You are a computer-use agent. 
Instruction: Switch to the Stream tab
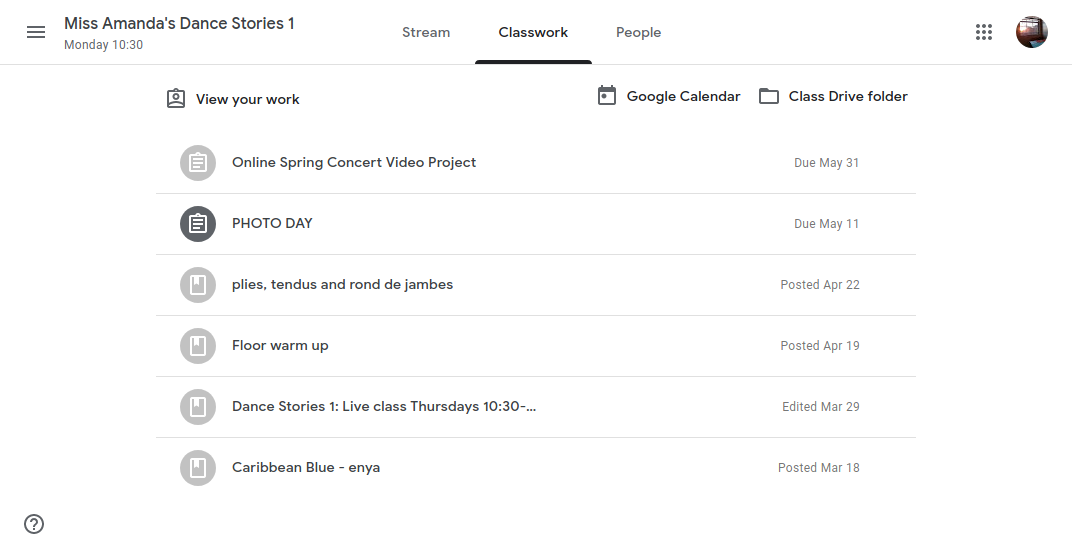point(426,32)
